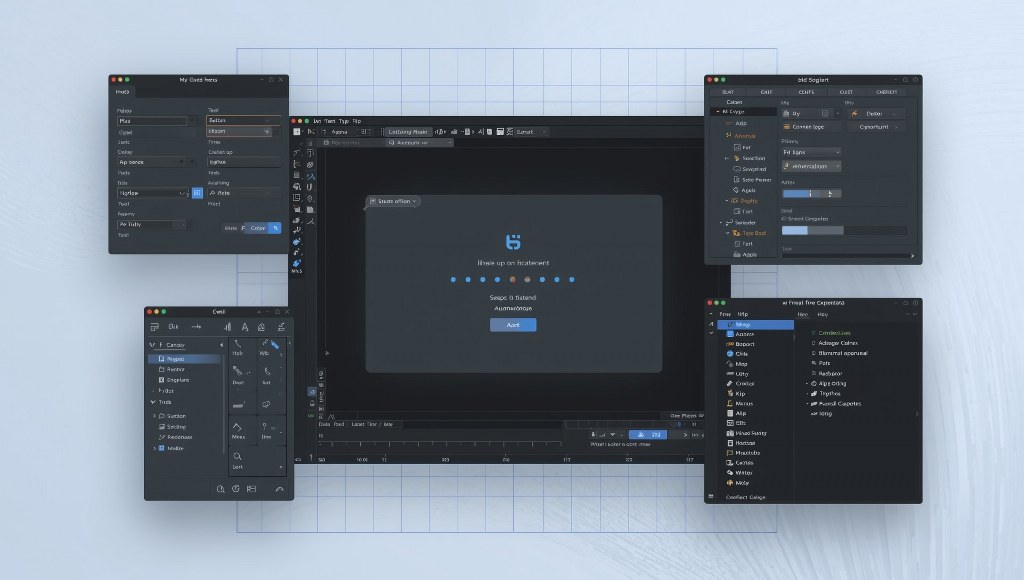Collapse the Type Bool node in bld Soglart tree
Image resolution: width=1024 pixels, height=580 pixels.
click(728, 233)
